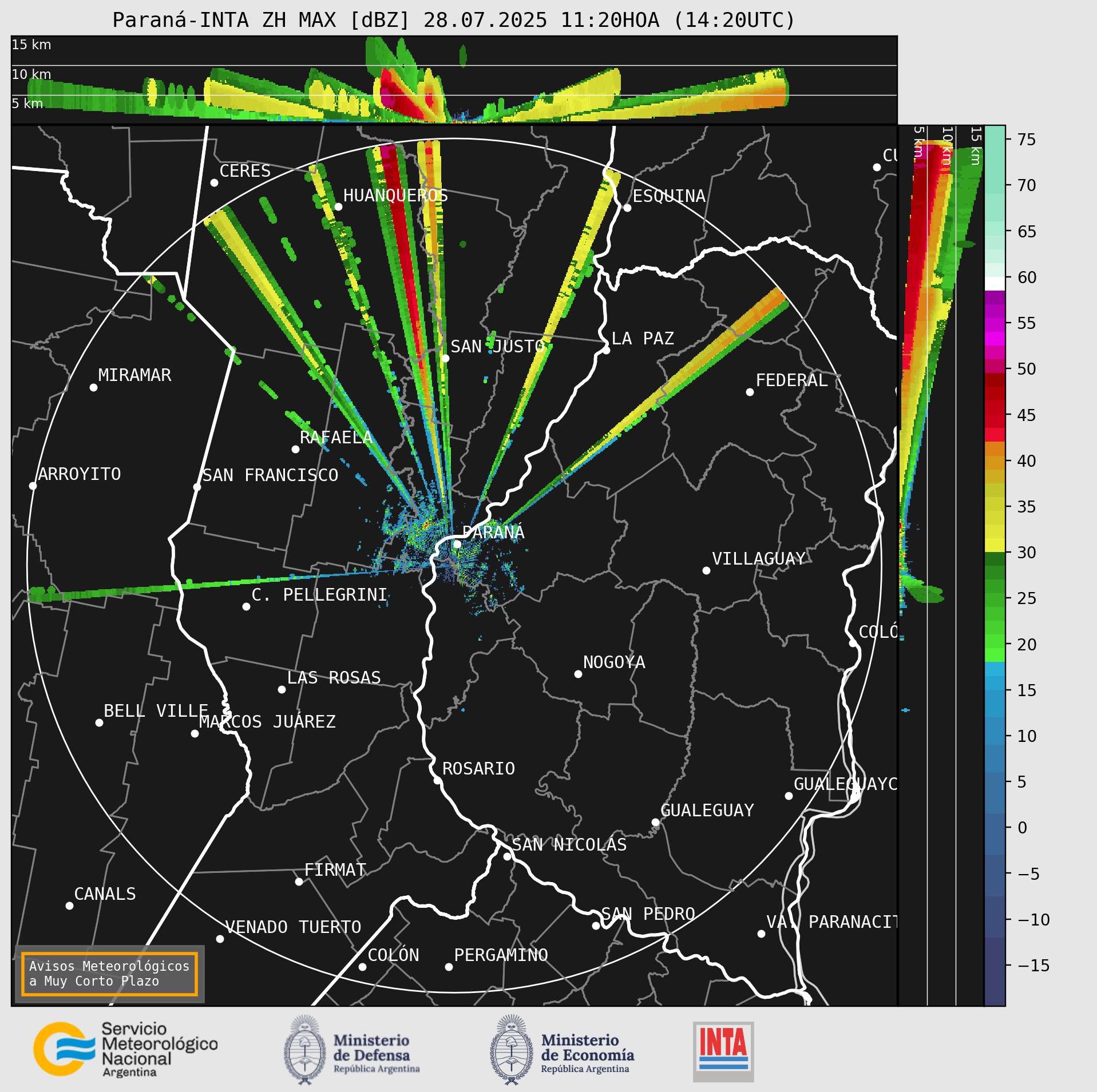The width and height of the screenshot is (1097, 1092).
Task: Click the PARANACIT label on the map
Action: [x=853, y=922]
